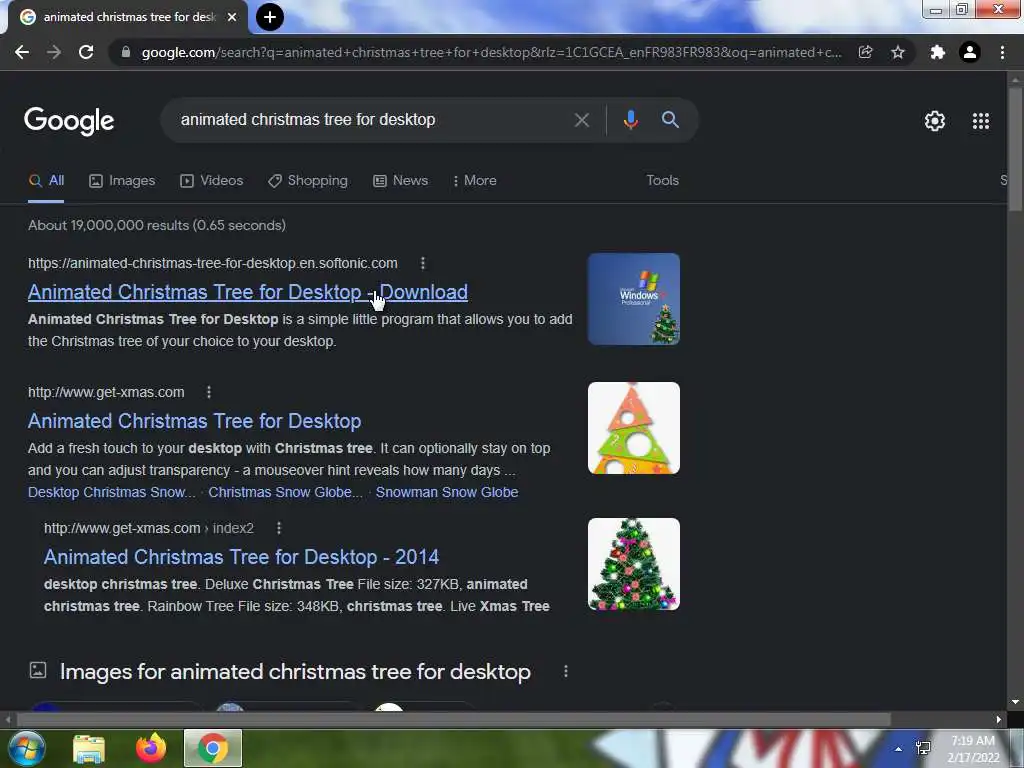Click the address bar URL
This screenshot has width=1024, height=768.
click(492, 52)
